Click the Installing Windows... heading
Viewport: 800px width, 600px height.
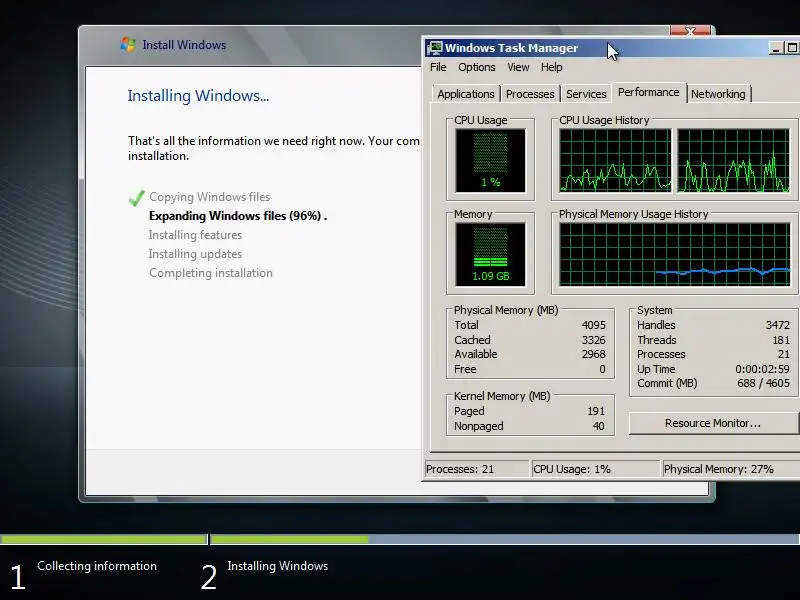click(198, 96)
